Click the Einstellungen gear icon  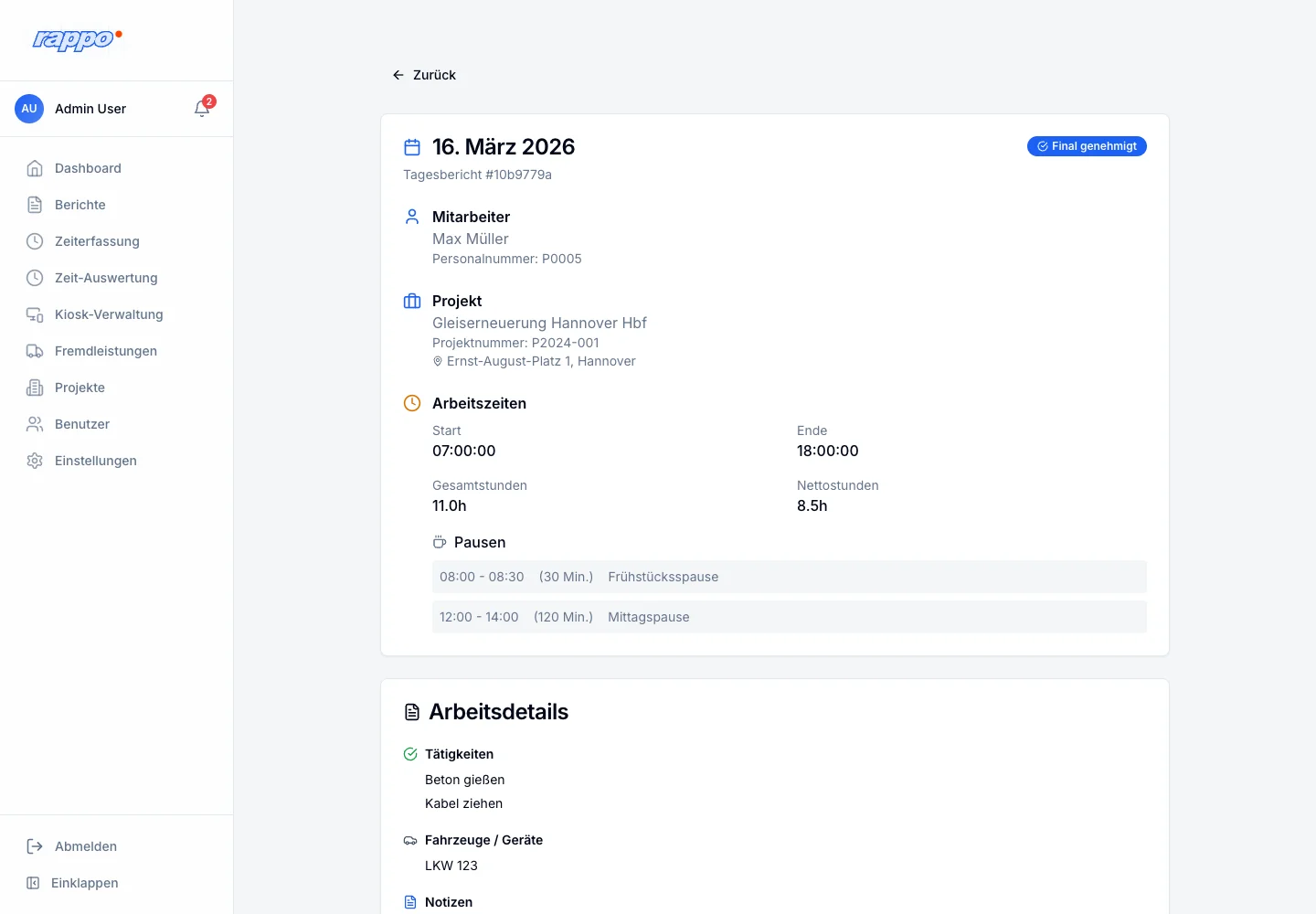point(35,461)
